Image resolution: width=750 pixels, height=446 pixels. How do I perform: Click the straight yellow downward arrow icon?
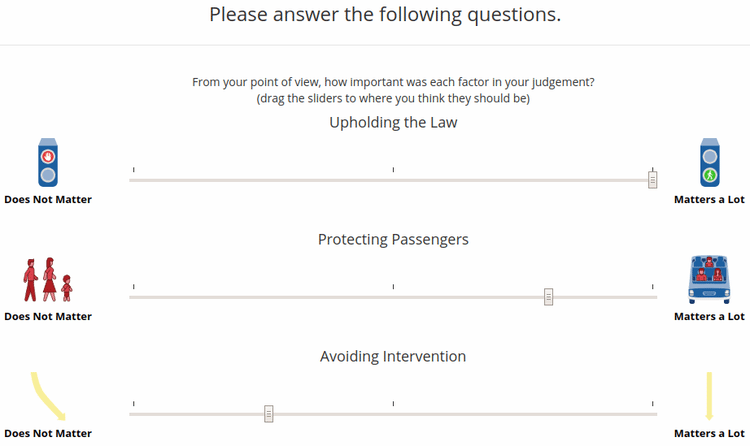709,396
